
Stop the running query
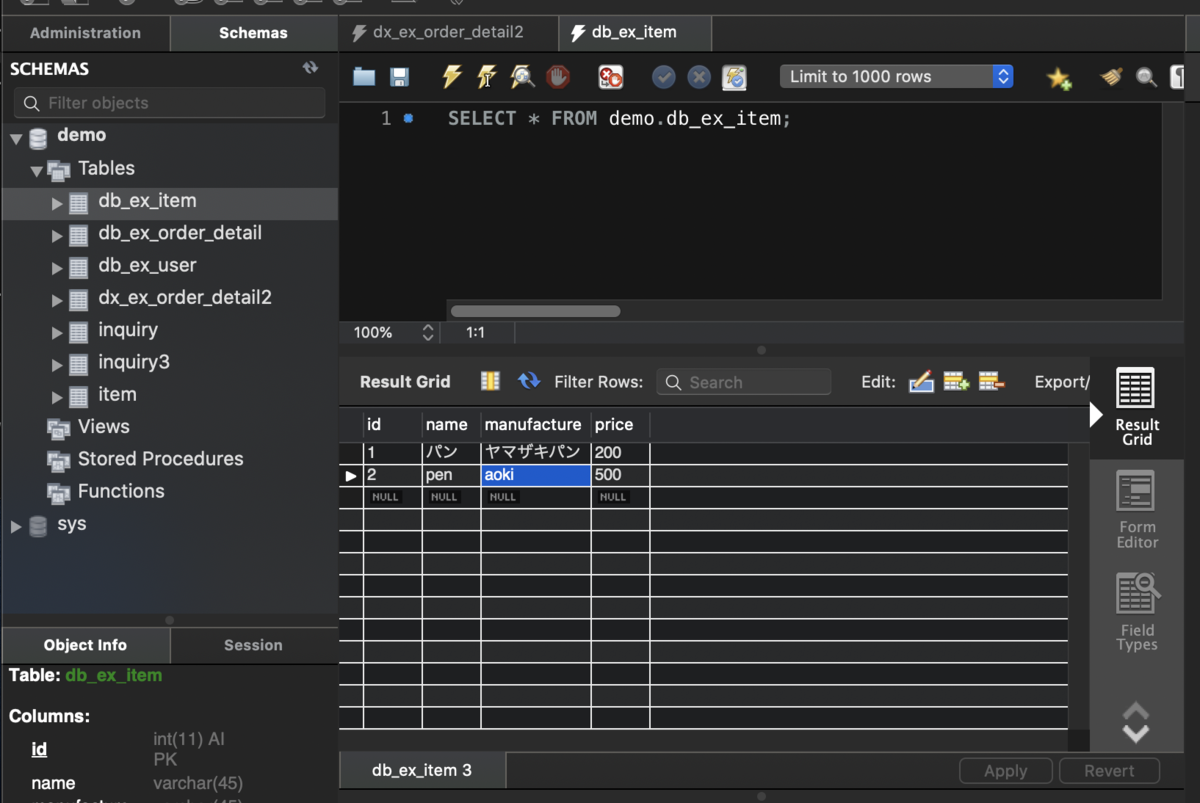click(558, 76)
